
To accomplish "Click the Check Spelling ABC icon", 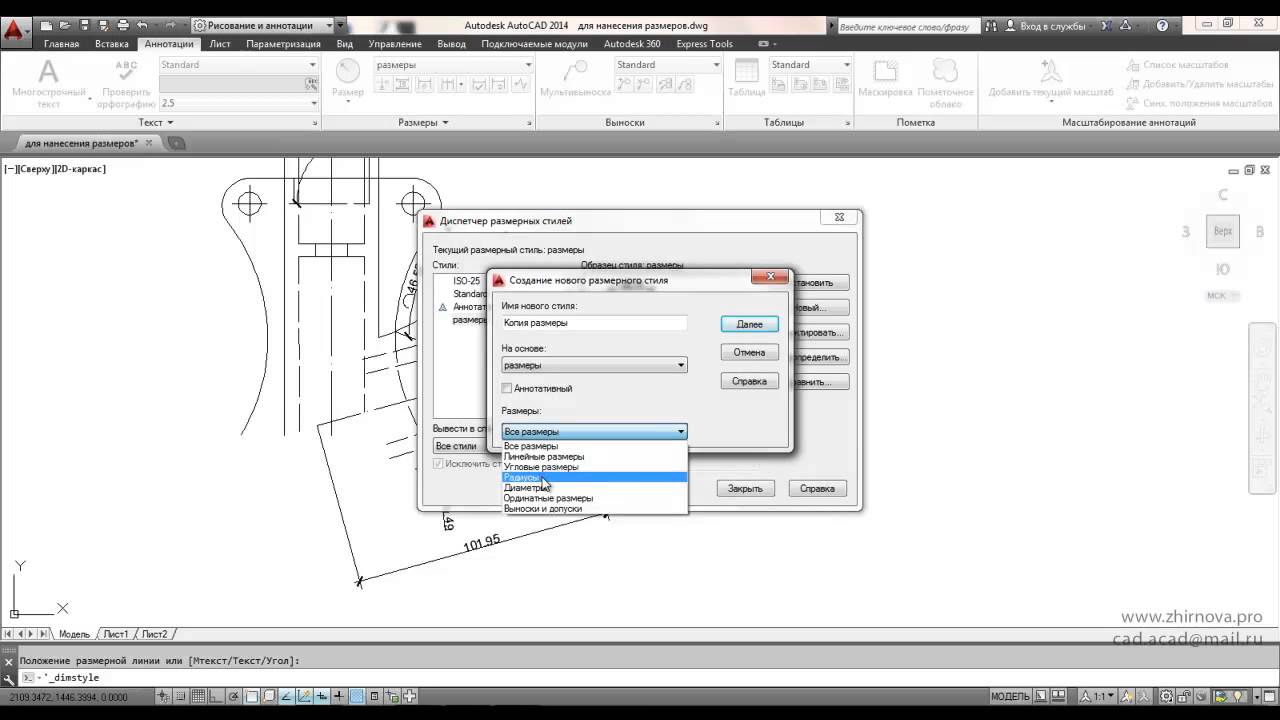I will [x=126, y=72].
